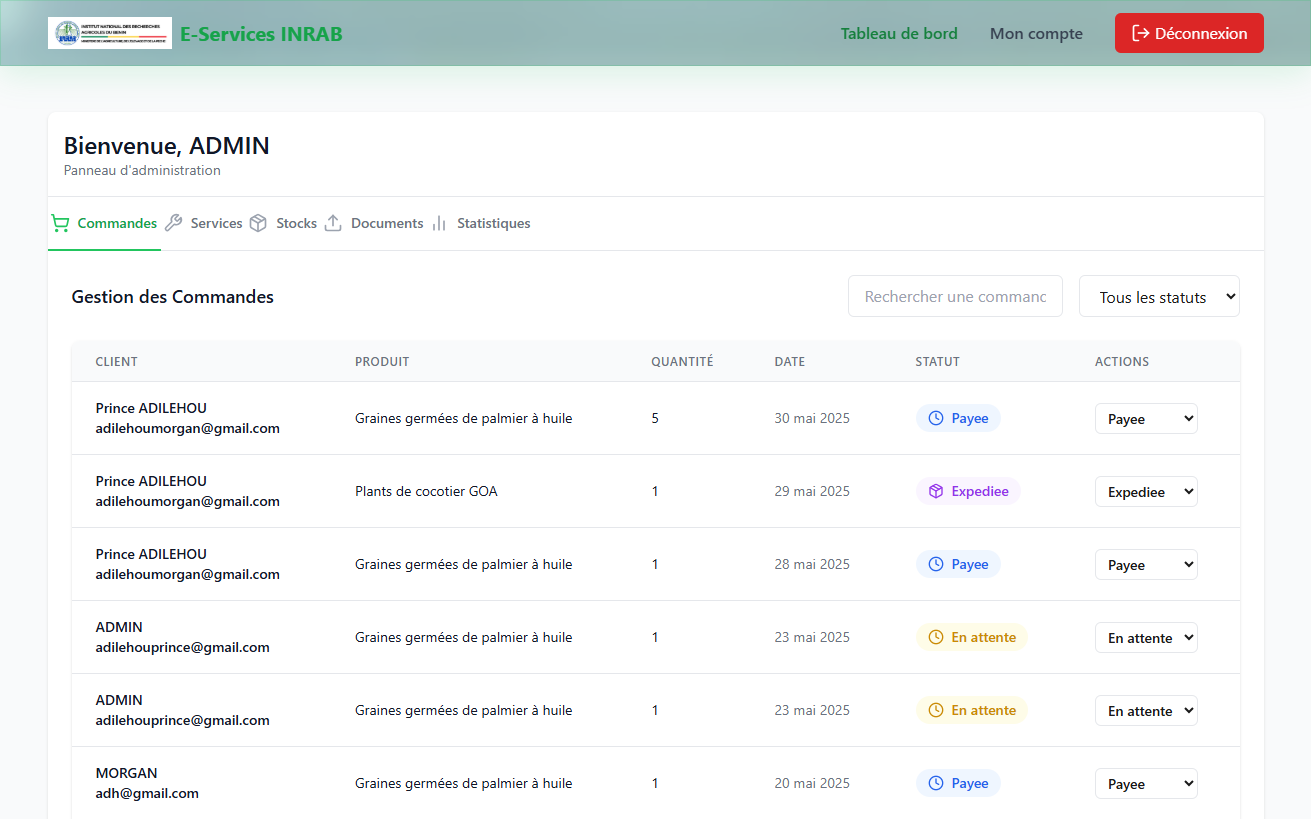The width and height of the screenshot is (1311, 819).
Task: View the Statistiques tab
Action: 481,223
